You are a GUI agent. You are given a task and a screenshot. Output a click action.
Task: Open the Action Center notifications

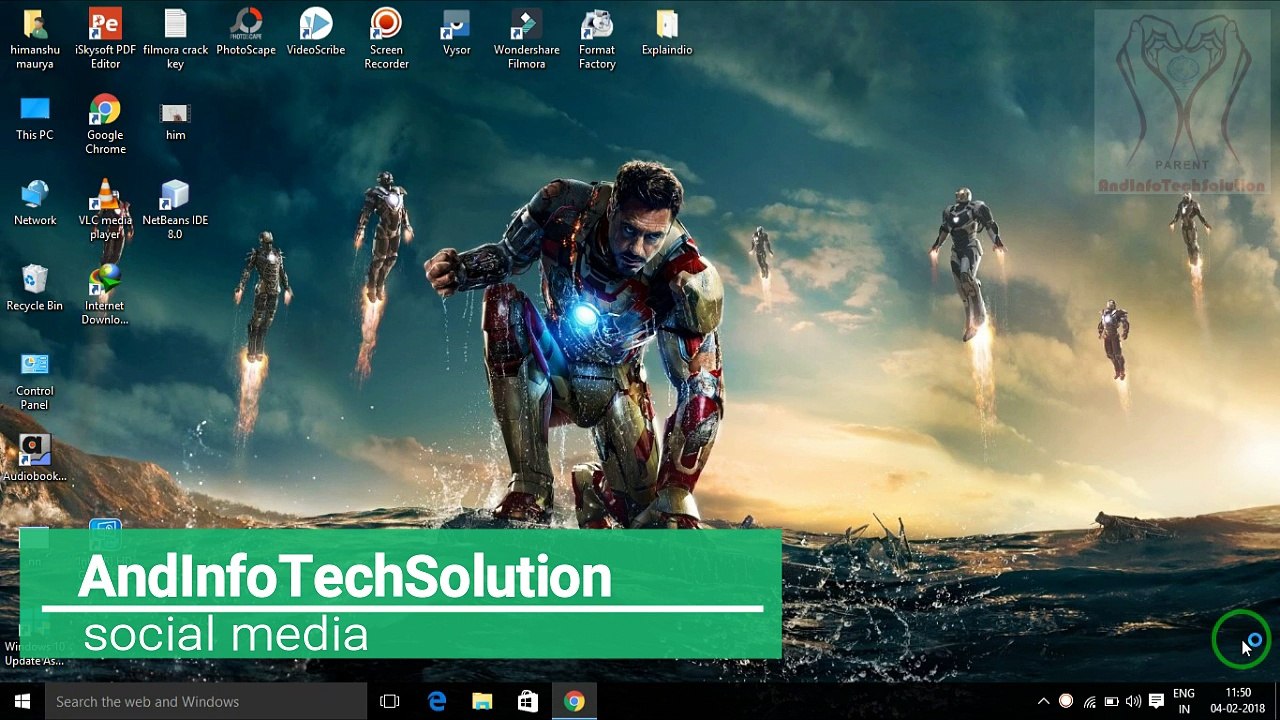[x=1156, y=701]
